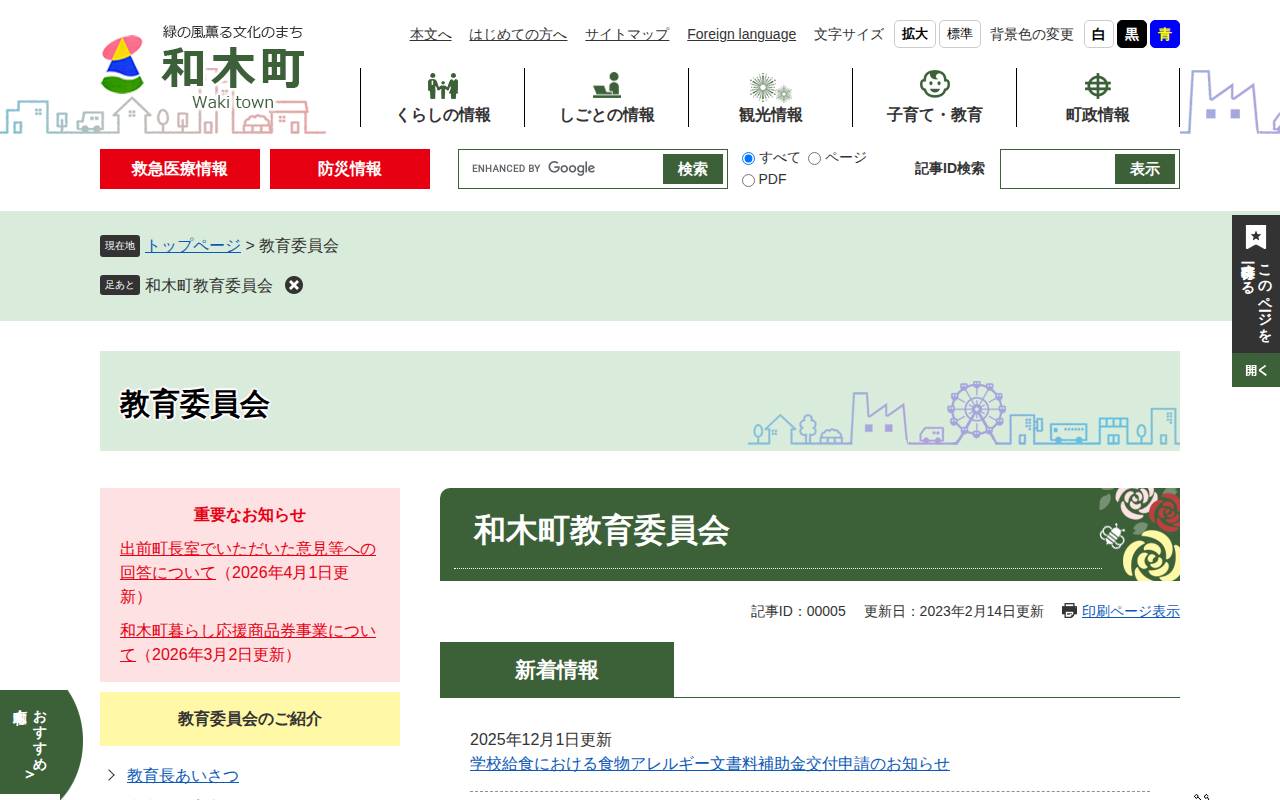Screen dimensions: 1280x800
Task: Click the 記事ID検索 input field
Action: (1058, 169)
